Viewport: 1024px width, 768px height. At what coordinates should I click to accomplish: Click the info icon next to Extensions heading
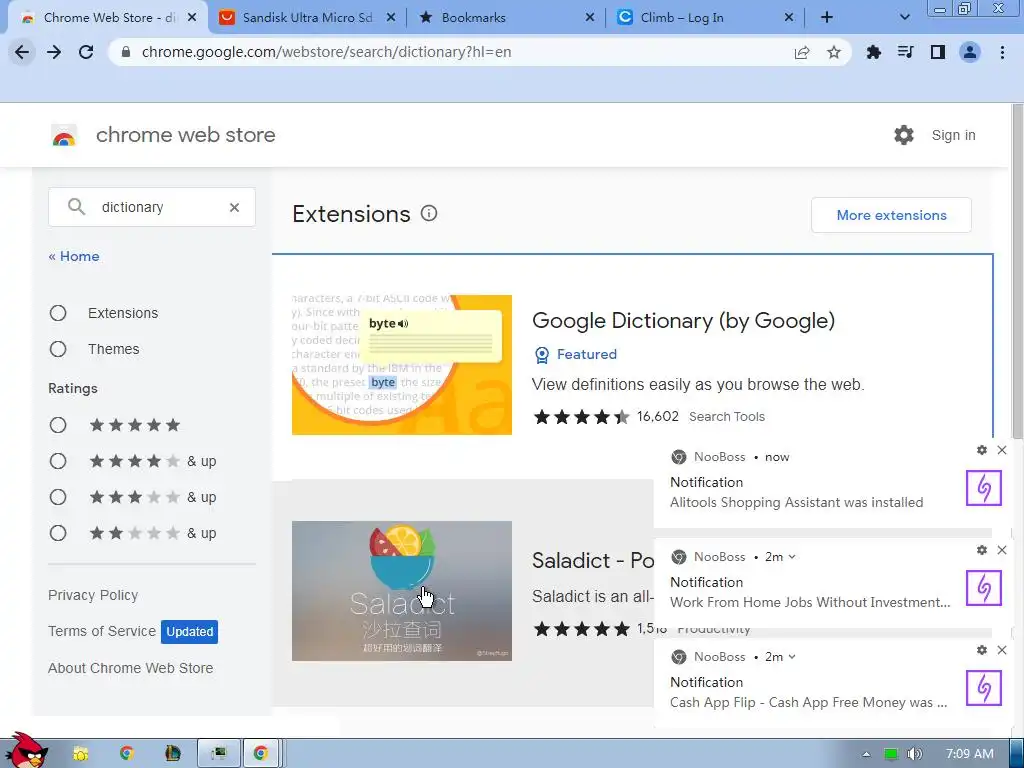429,214
